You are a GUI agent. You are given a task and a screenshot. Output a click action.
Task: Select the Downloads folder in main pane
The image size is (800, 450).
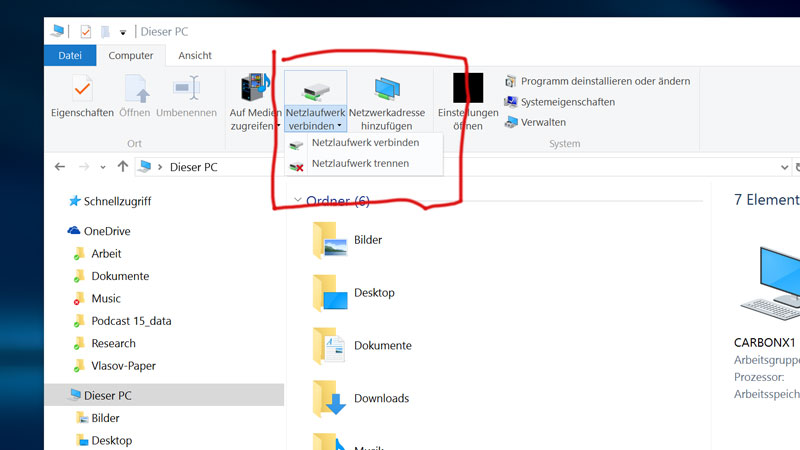tap(361, 398)
